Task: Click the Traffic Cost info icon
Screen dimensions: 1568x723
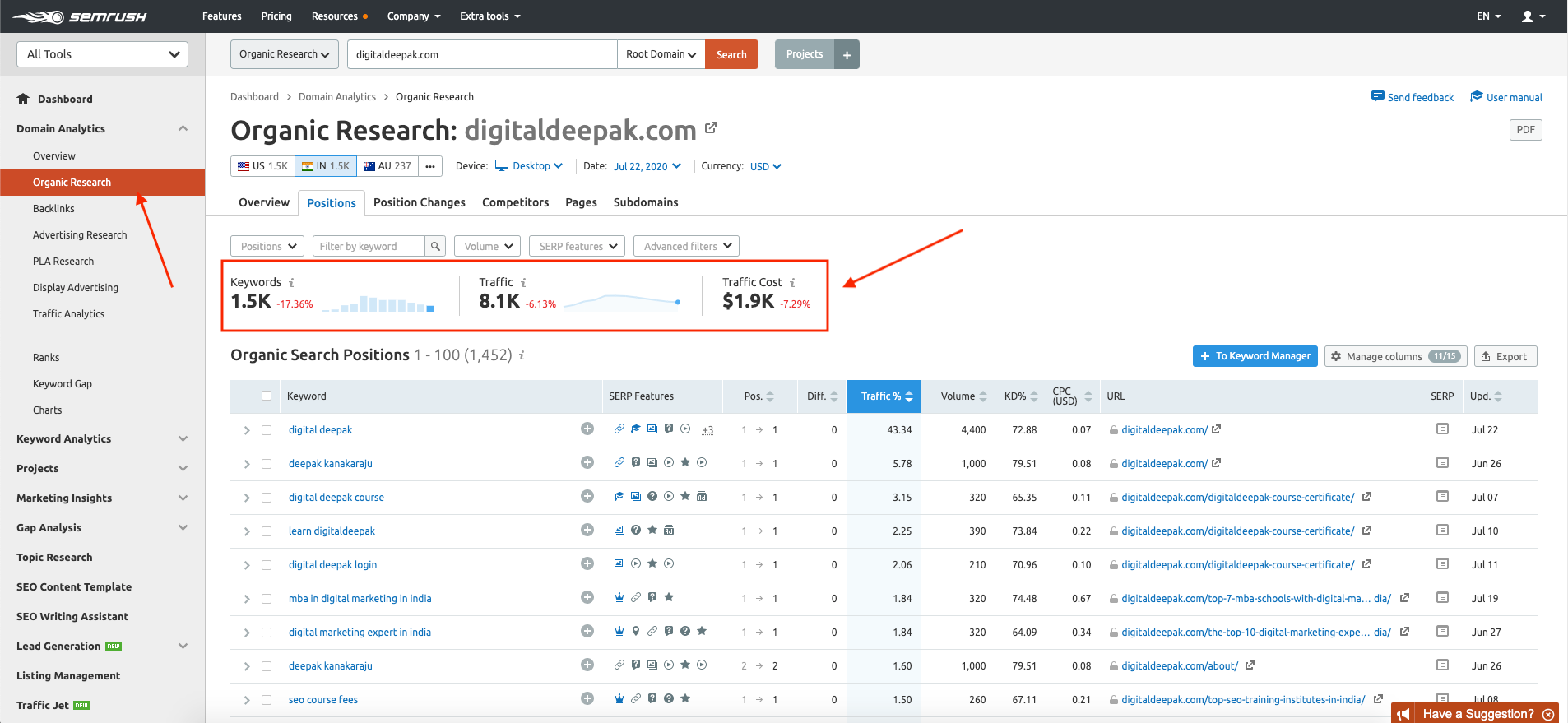Action: pos(792,282)
